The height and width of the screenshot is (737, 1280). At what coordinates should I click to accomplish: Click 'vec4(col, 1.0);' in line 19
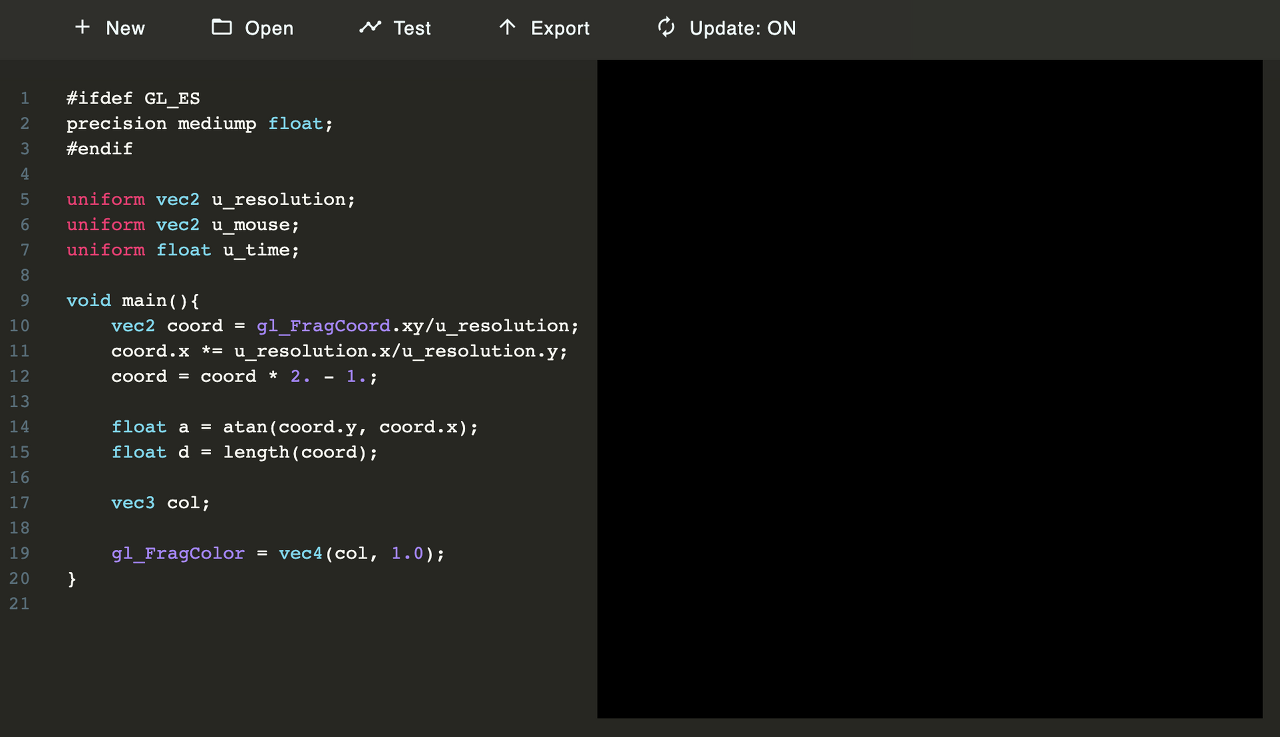click(362, 553)
